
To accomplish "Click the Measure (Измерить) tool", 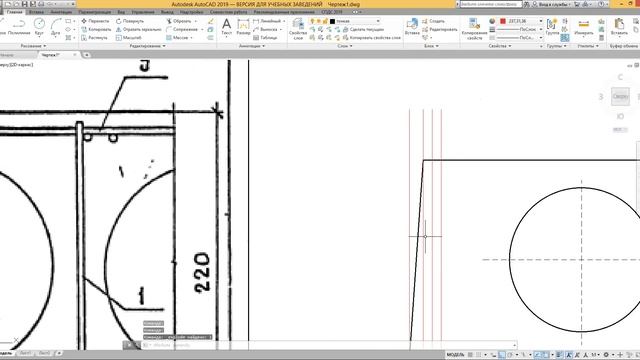I will point(584,27).
